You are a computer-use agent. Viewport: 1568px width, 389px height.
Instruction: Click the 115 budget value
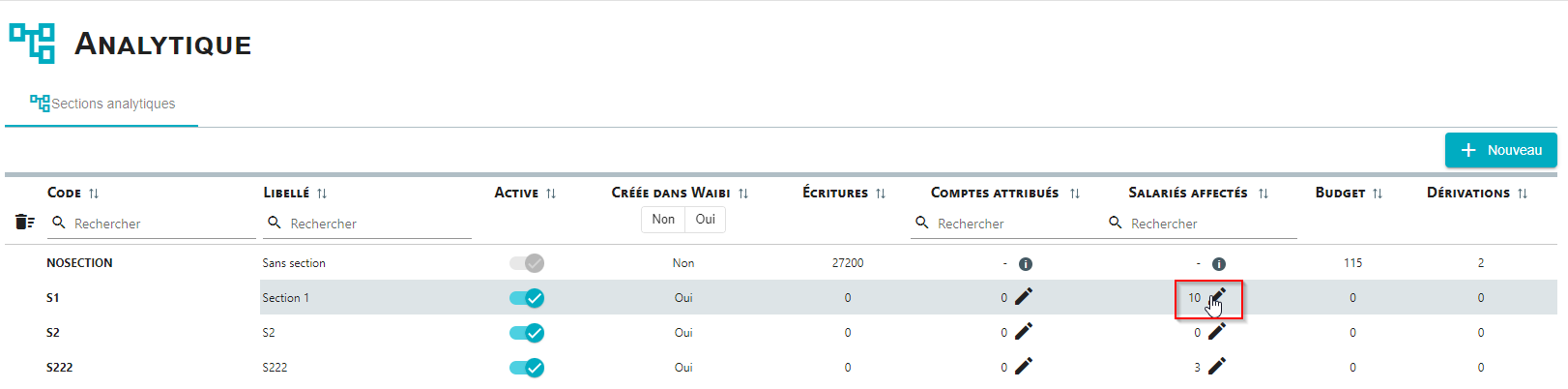(x=1352, y=263)
